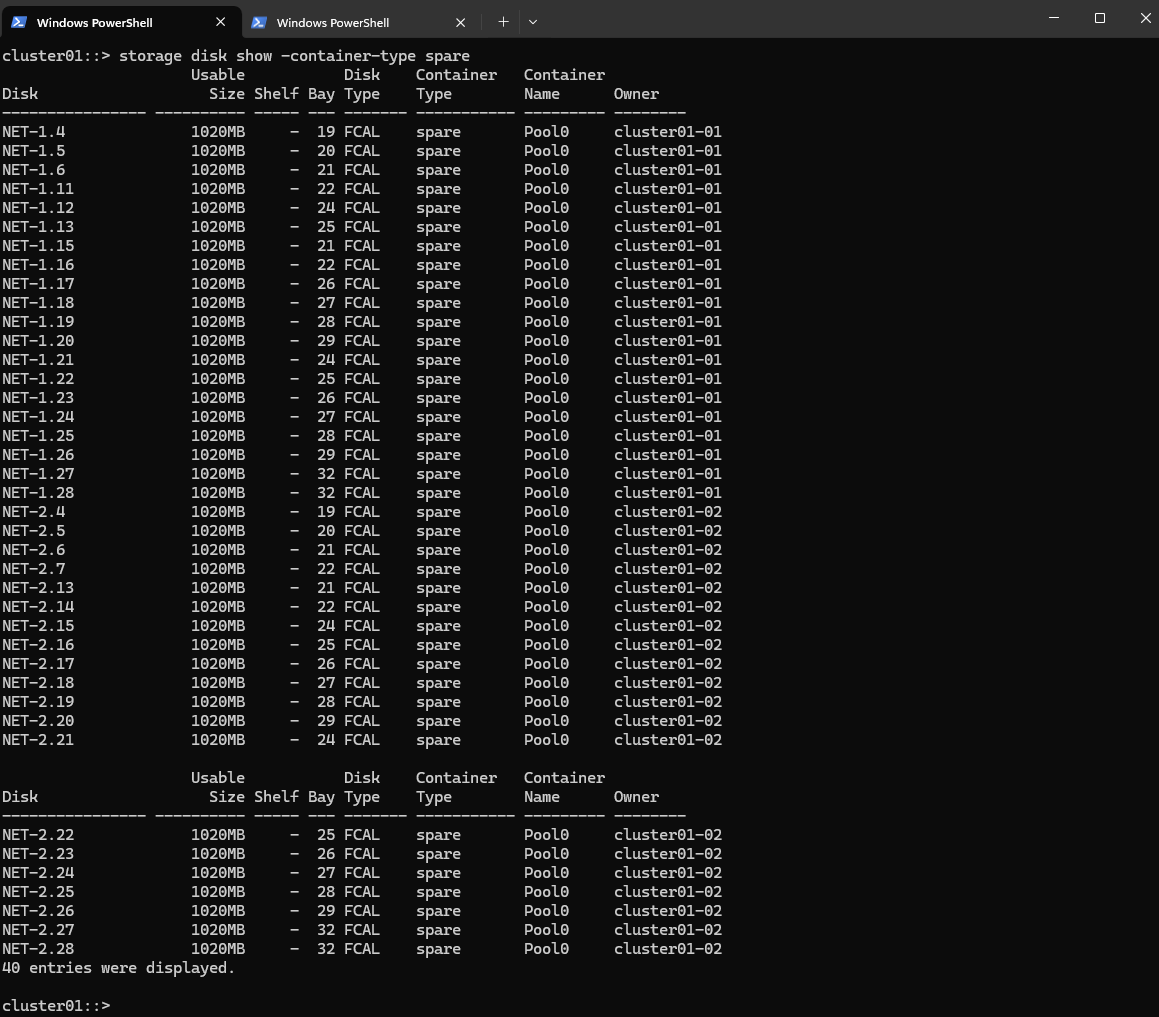Maximize the terminal window
1159x1017 pixels.
[x=1100, y=18]
